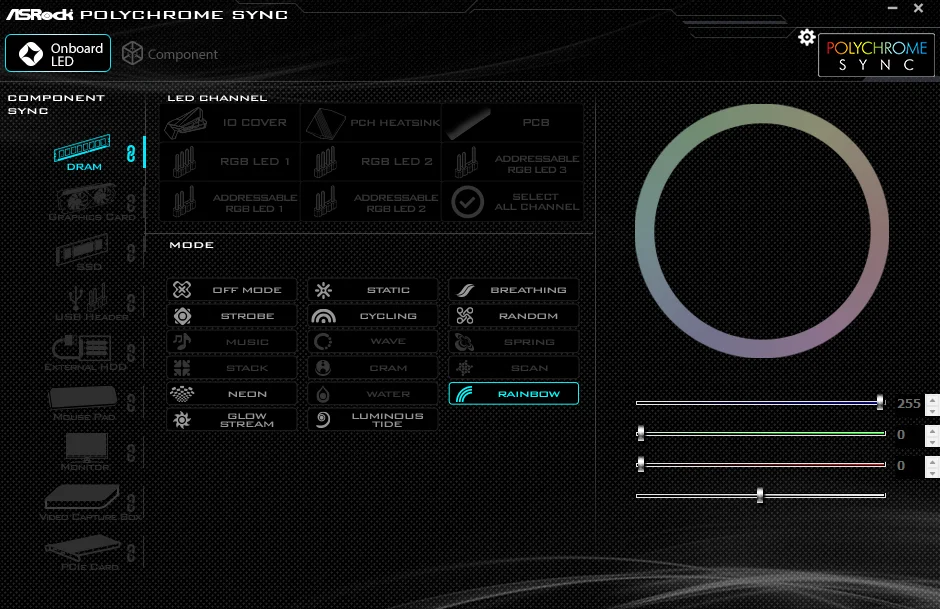Choose Scan lighting mode
This screenshot has width=940, height=609.
click(514, 367)
